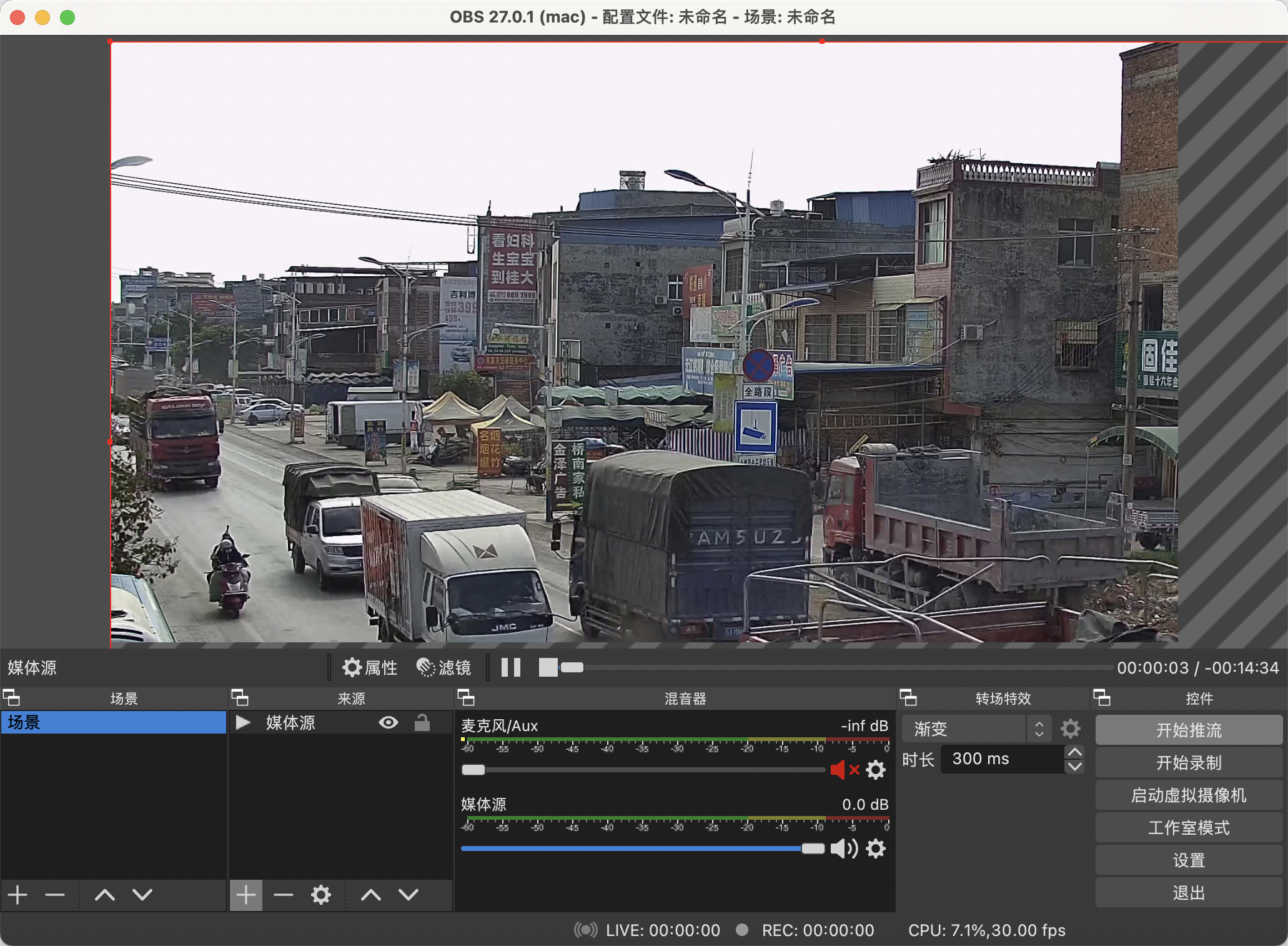Click the CPU: 7.1%,30.00 fps status
1288x946 pixels.
click(987, 930)
